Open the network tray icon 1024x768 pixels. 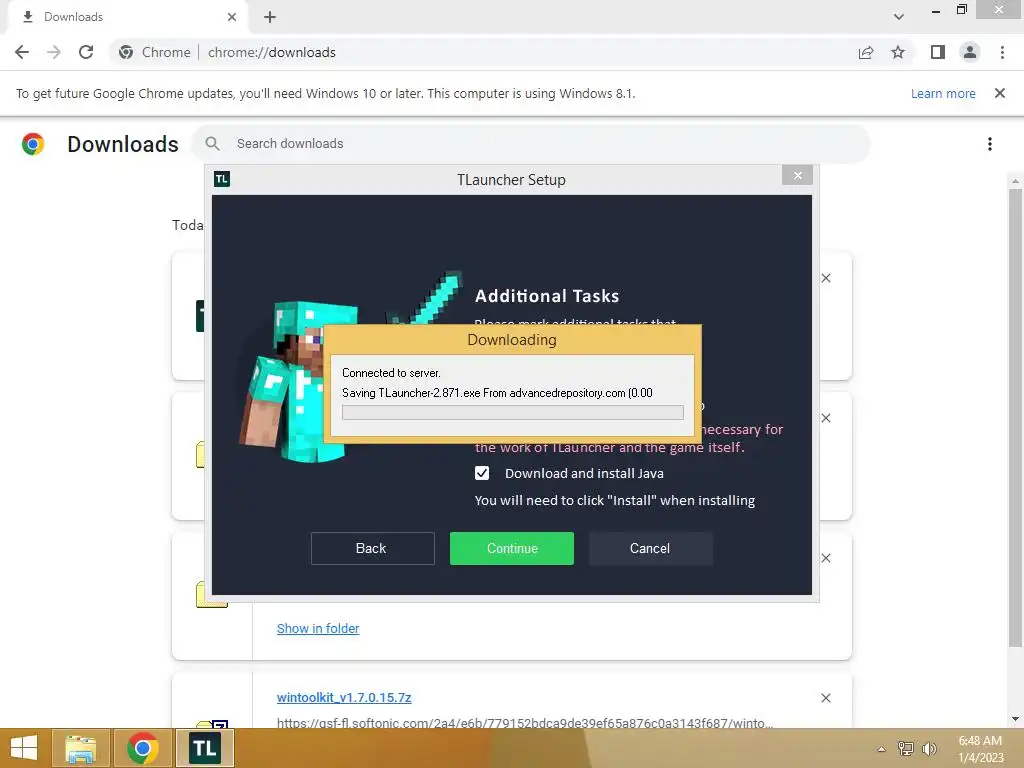[905, 748]
